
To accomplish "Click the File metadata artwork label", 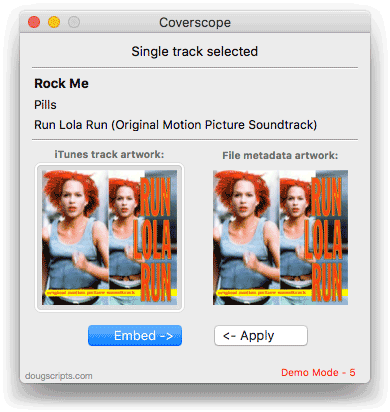I will [280, 155].
